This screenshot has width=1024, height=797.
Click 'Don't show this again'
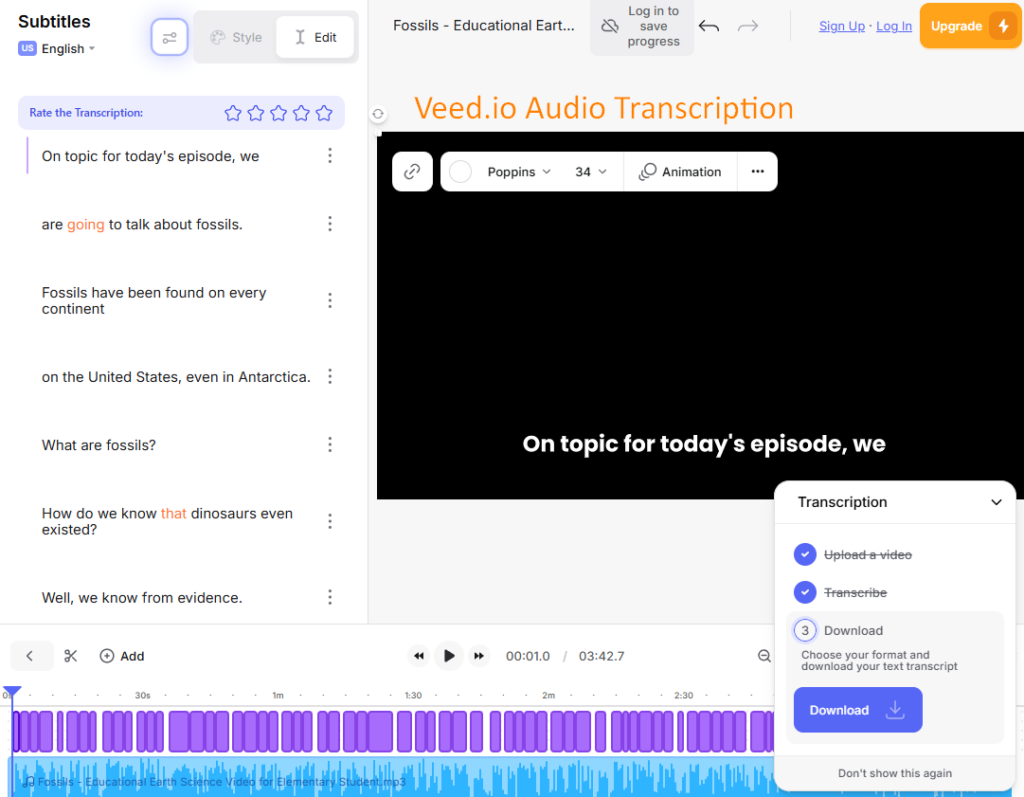pos(895,773)
